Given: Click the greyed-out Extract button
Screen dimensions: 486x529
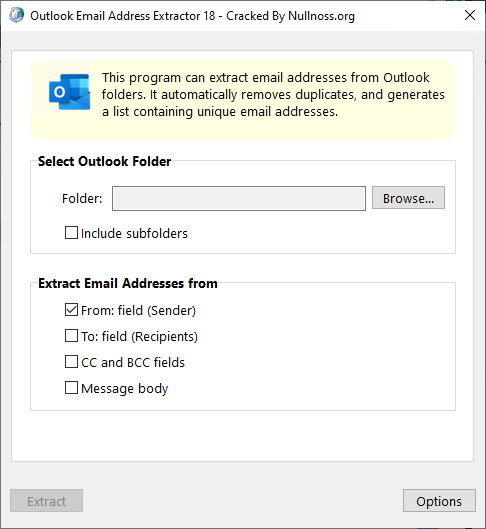Looking at the screenshot, I should (47, 501).
